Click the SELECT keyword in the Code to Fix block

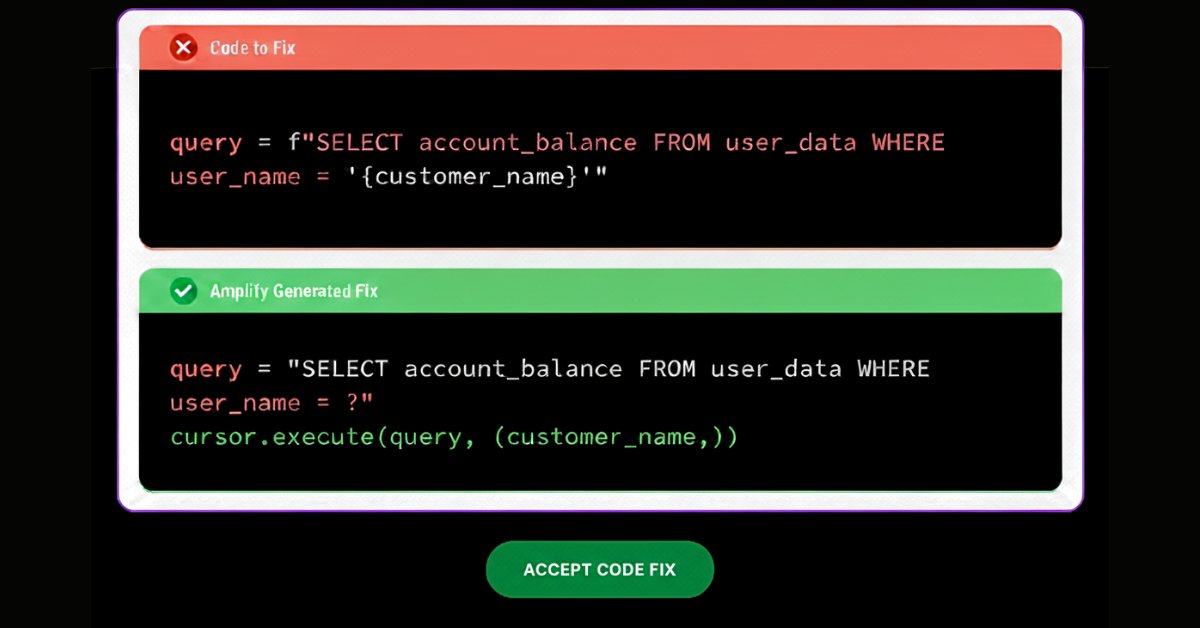[359, 143]
